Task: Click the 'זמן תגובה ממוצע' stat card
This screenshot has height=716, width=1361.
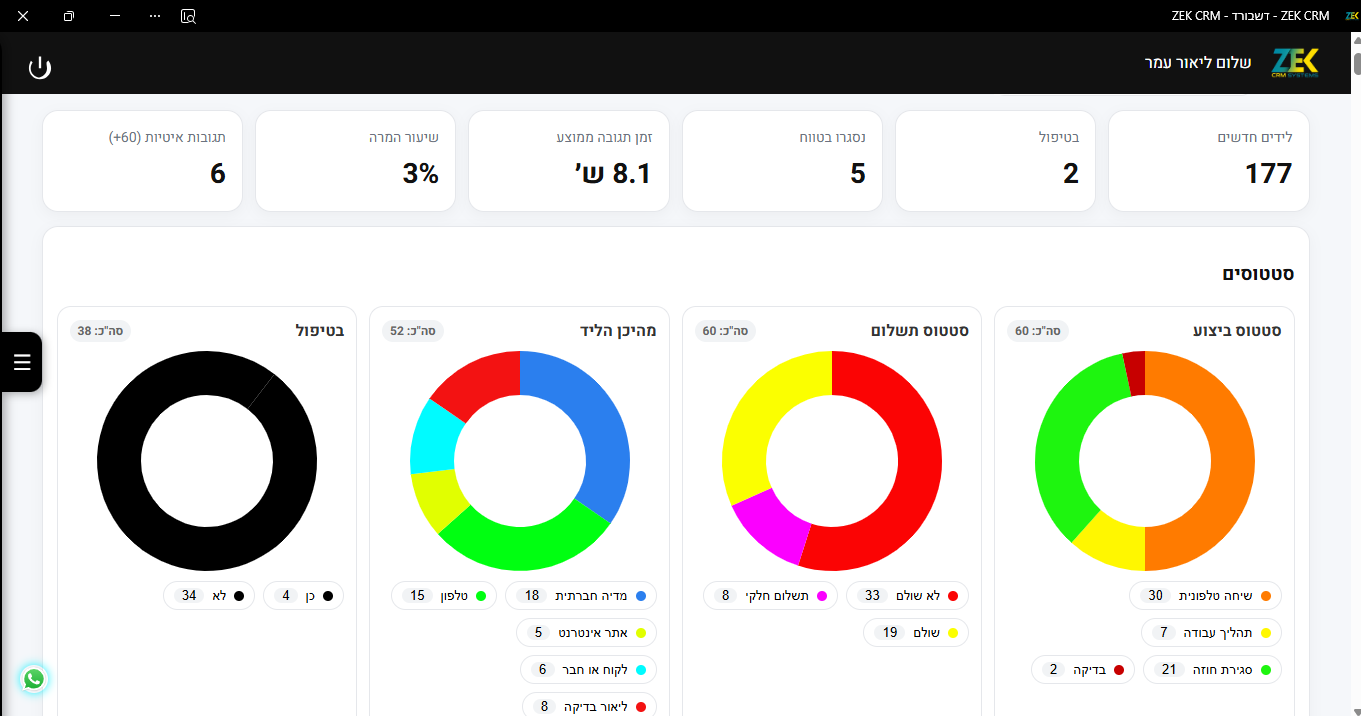Action: coord(568,161)
